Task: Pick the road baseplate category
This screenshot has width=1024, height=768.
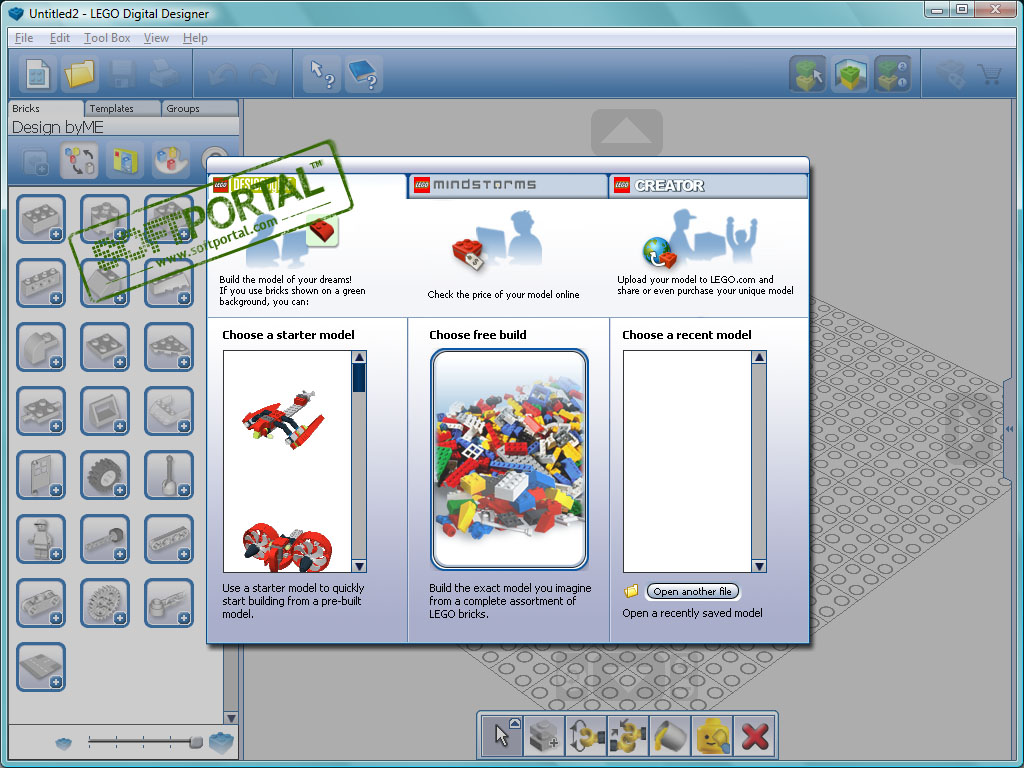Action: 40,667
